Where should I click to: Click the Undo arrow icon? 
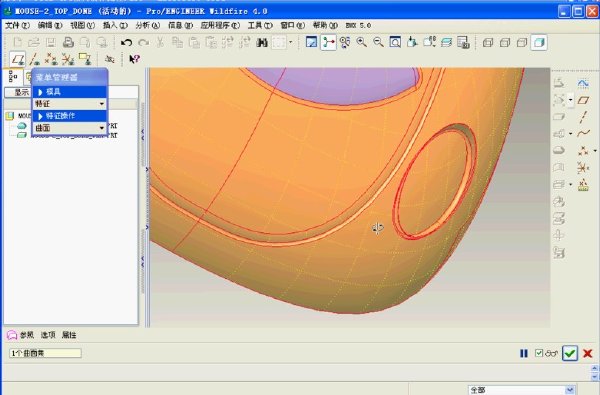[126, 42]
